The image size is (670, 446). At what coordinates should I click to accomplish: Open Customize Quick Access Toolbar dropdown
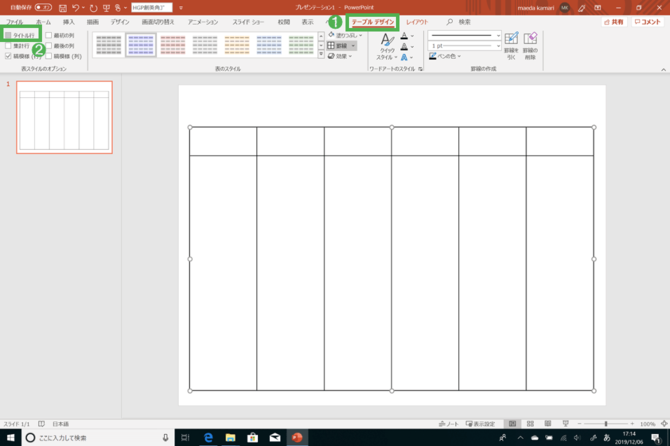181,8
